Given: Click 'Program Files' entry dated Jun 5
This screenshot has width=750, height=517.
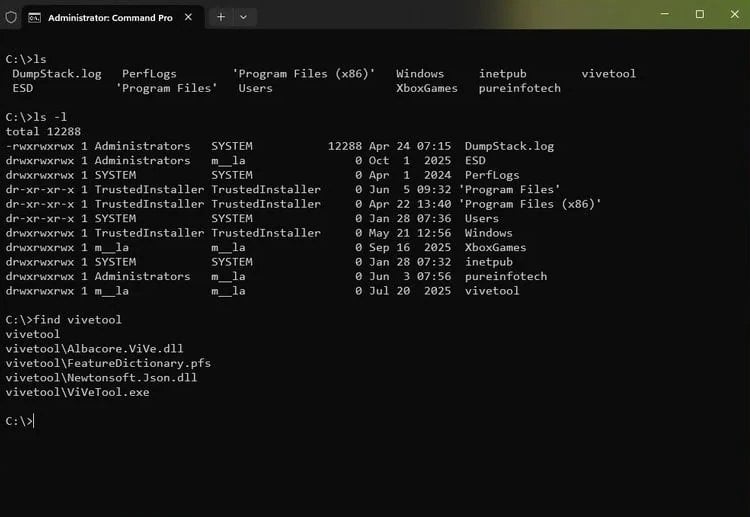Looking at the screenshot, I should click(x=509, y=190).
